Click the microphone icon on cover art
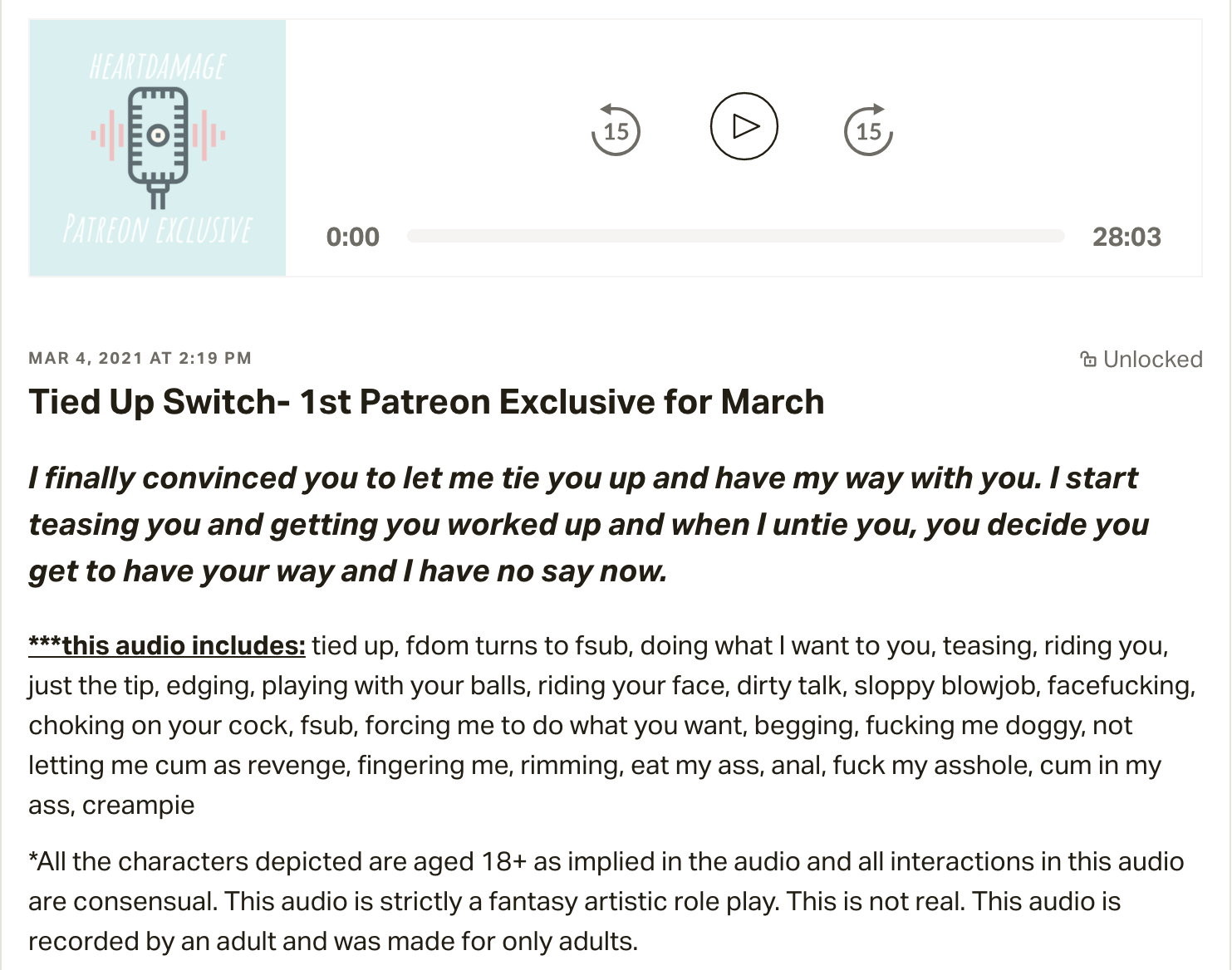This screenshot has width=1232, height=970. coord(158,141)
